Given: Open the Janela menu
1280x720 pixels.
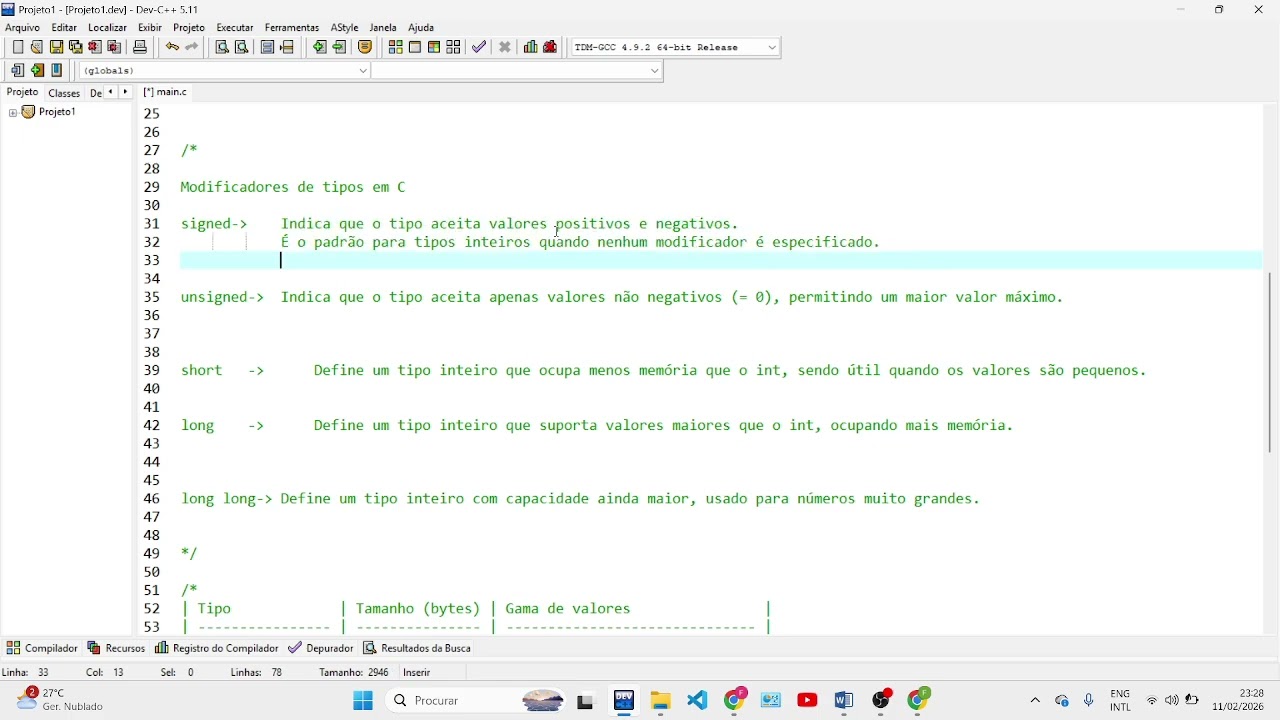Looking at the screenshot, I should [x=383, y=28].
